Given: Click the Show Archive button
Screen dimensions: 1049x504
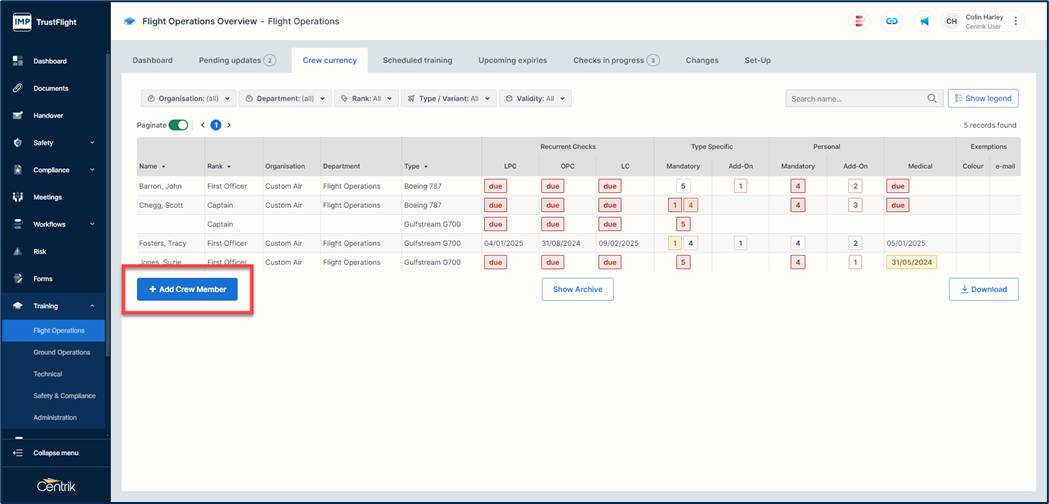Looking at the screenshot, I should click(577, 289).
